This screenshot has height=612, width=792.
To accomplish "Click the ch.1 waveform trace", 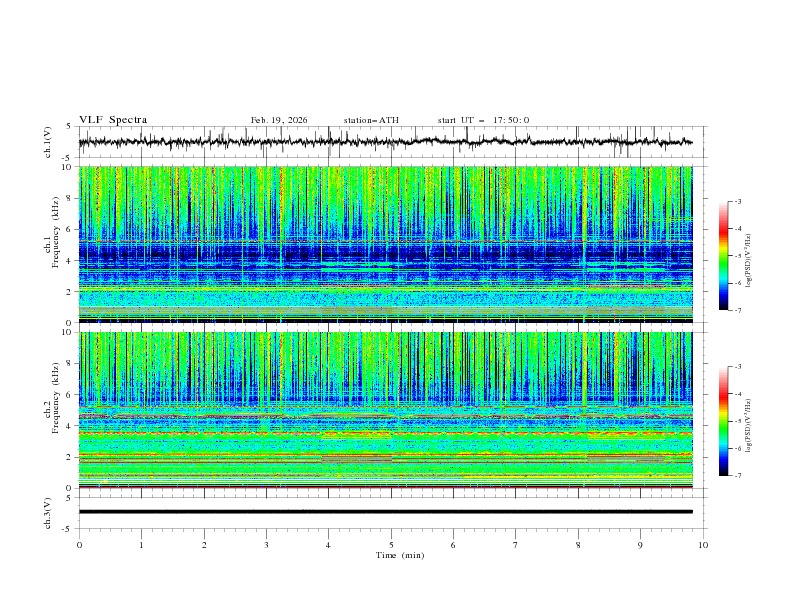I will click(385, 142).
